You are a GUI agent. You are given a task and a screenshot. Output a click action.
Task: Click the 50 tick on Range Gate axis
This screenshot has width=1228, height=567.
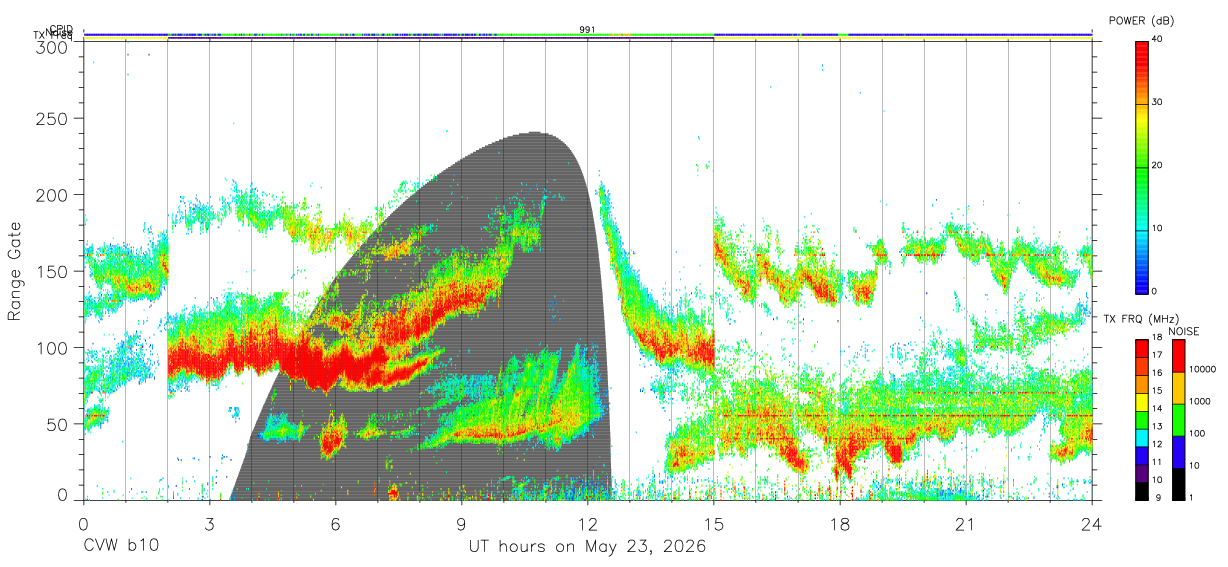click(57, 424)
